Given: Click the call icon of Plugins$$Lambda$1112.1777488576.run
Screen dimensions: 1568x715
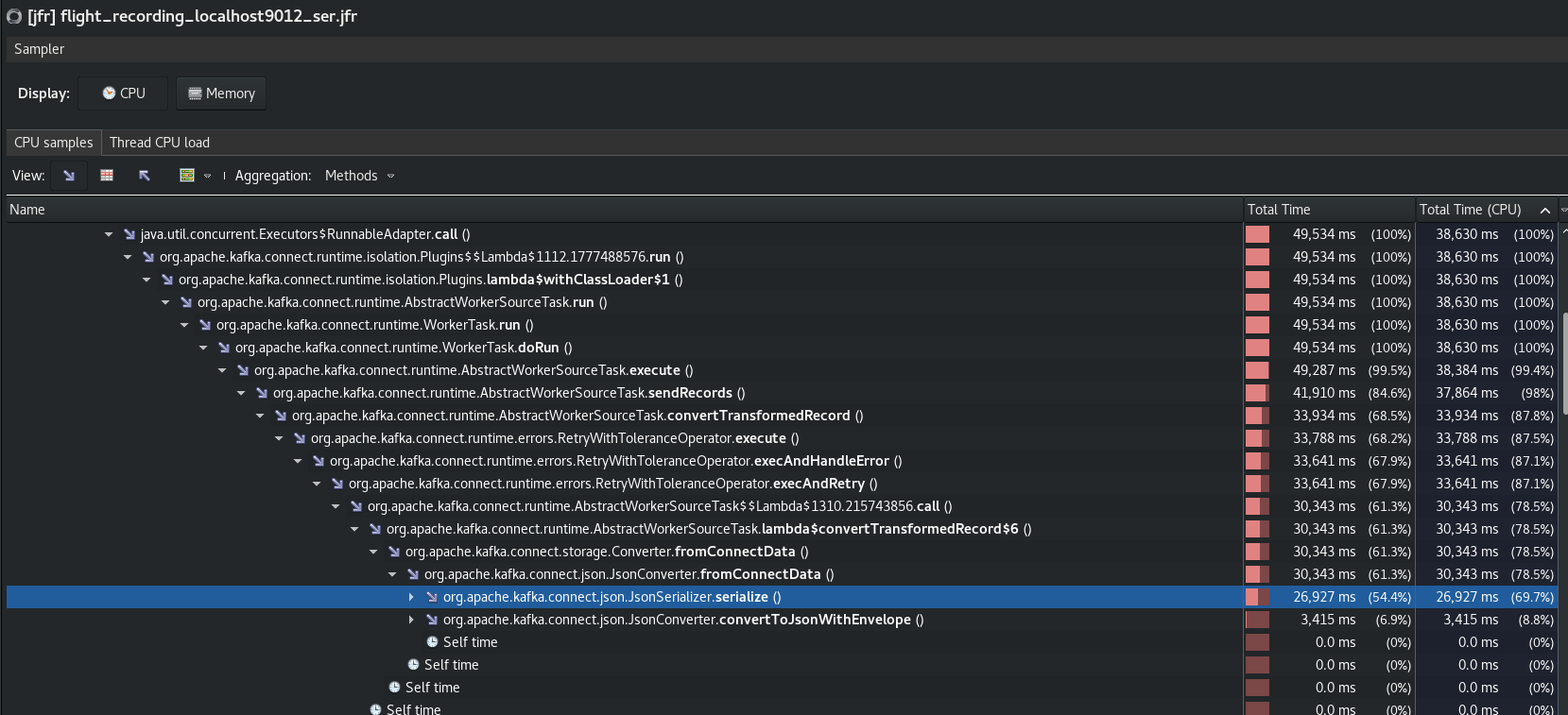Looking at the screenshot, I should 148,257.
